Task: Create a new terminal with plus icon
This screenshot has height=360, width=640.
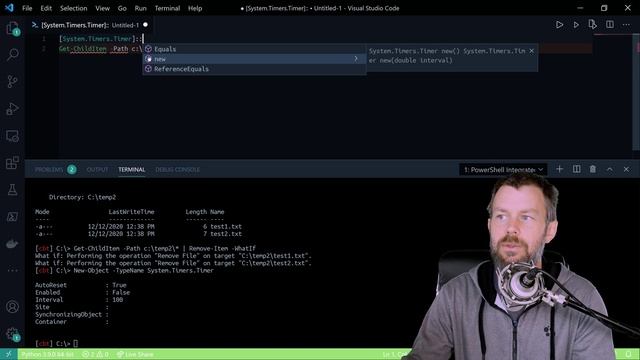Action: tap(559, 169)
